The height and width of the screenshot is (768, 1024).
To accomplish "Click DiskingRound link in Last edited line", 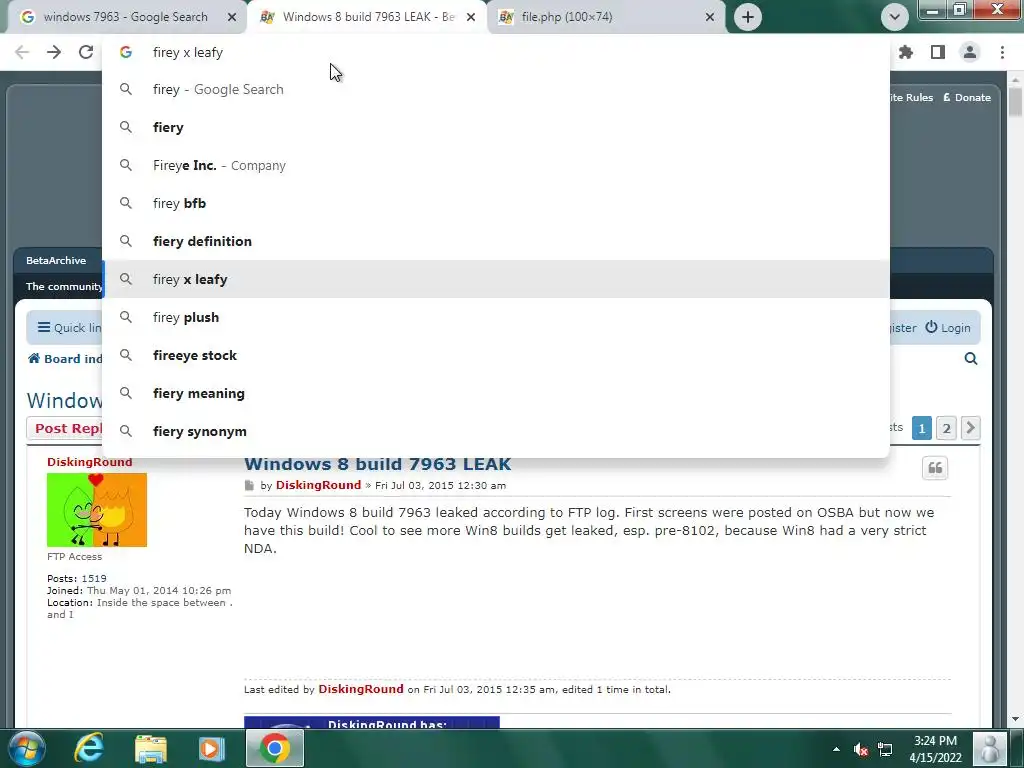I will [x=360, y=689].
